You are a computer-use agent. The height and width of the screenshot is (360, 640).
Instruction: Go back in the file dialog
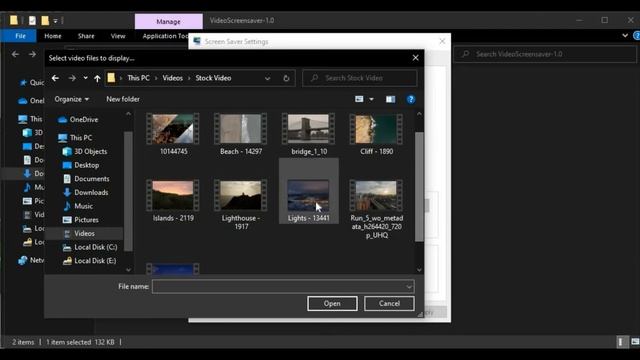coord(56,78)
